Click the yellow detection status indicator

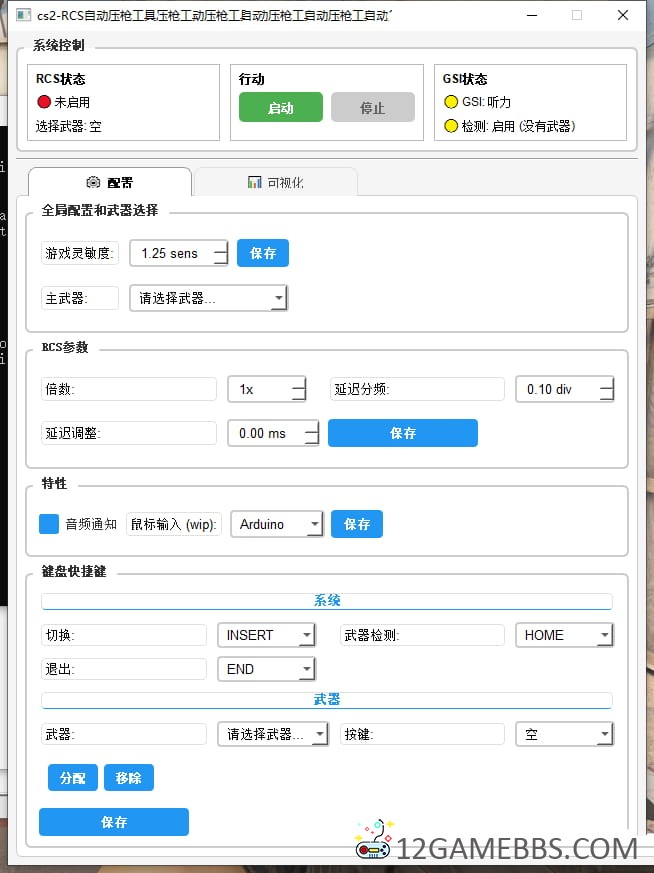click(451, 126)
